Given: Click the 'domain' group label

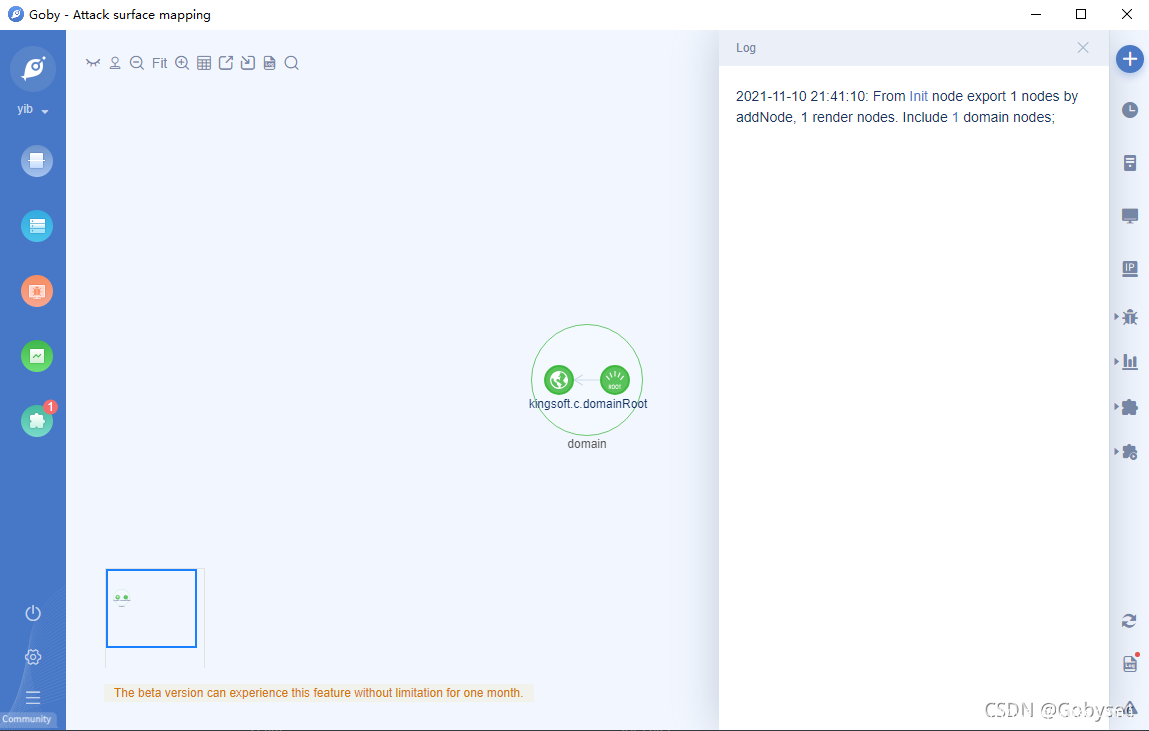Looking at the screenshot, I should pyautogui.click(x=587, y=444).
